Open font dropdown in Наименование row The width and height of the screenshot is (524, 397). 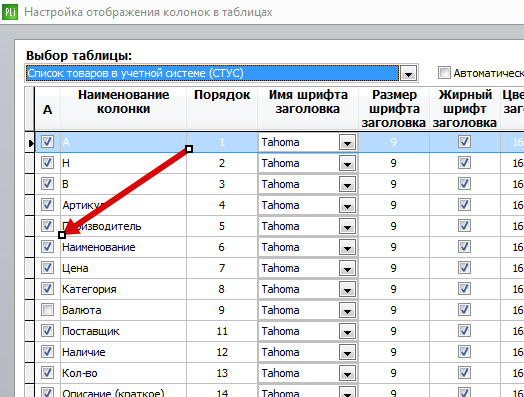coord(347,248)
